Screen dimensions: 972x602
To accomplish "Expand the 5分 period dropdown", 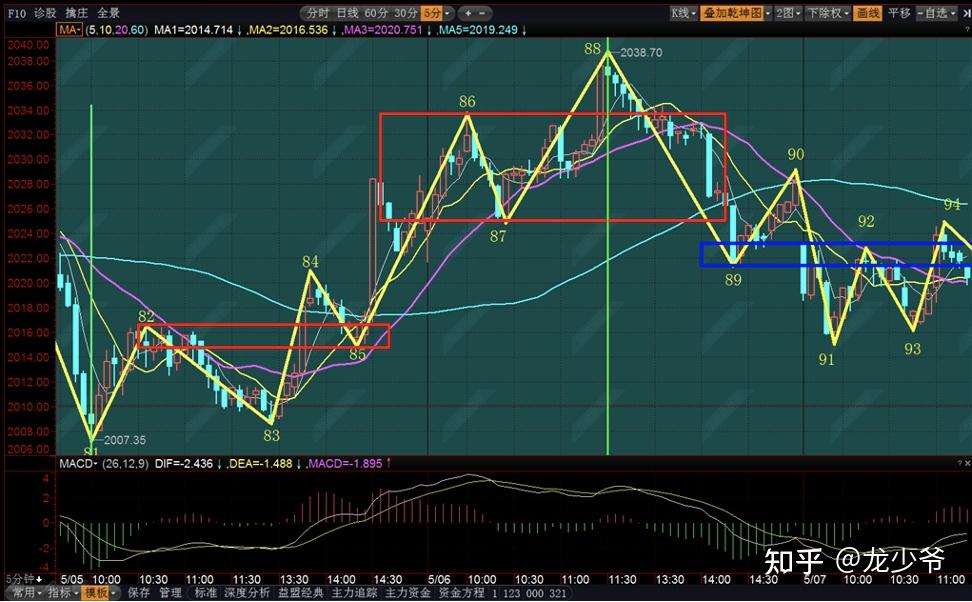I will 435,13.
